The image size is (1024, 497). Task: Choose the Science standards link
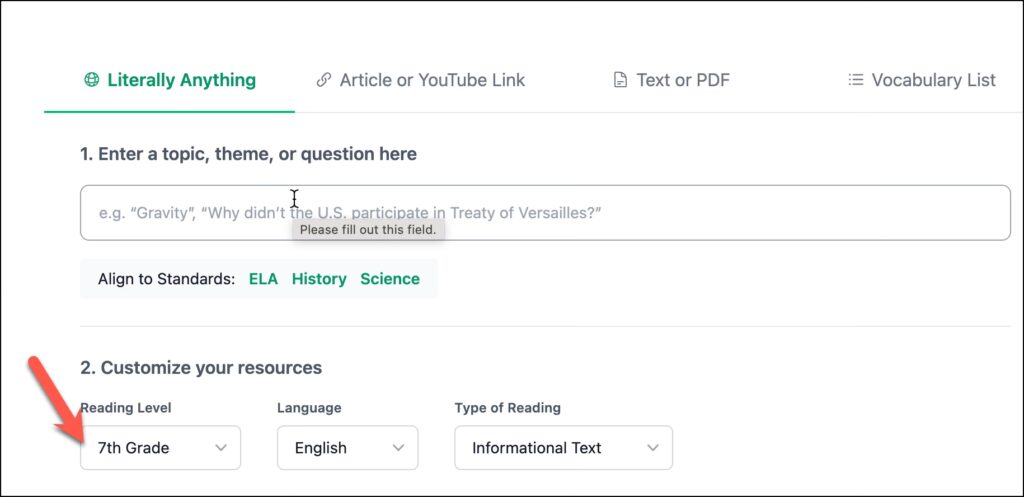(x=390, y=279)
